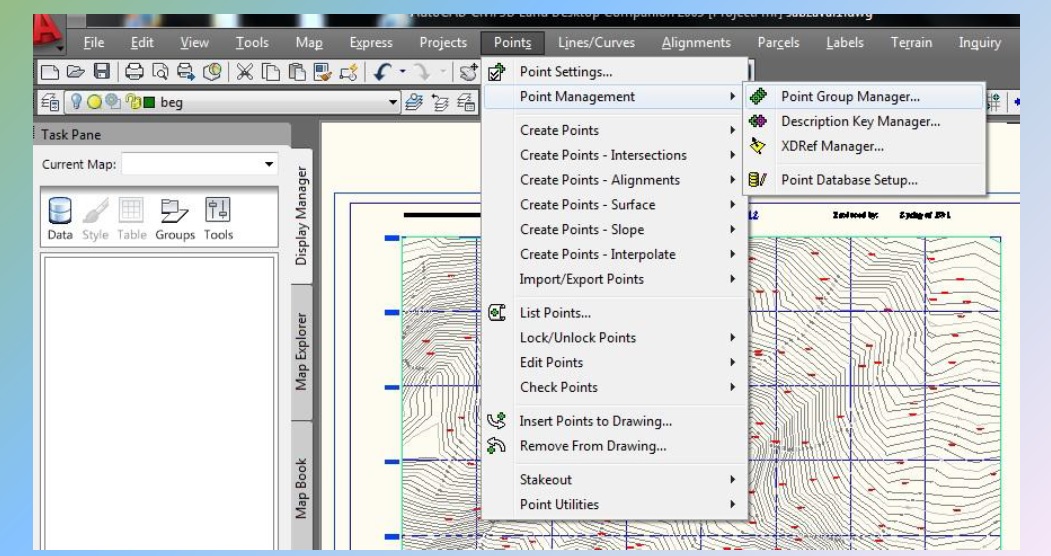Screen dimensions: 1051x556
Task: Toggle freeze sun icon for beg layer
Action: click(95, 102)
